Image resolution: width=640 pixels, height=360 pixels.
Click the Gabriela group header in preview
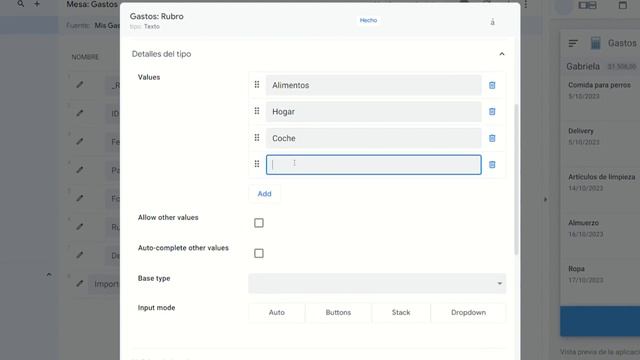[600, 67]
